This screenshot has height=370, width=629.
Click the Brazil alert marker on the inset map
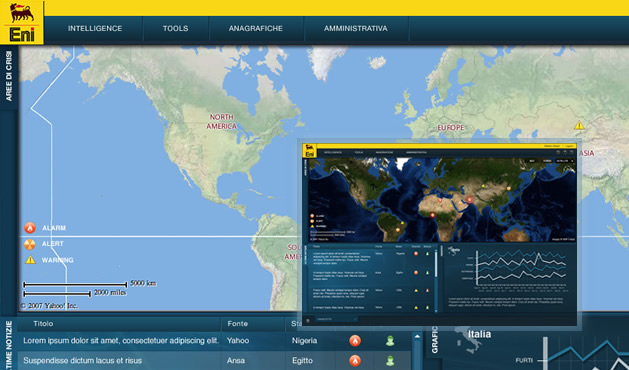click(398, 230)
